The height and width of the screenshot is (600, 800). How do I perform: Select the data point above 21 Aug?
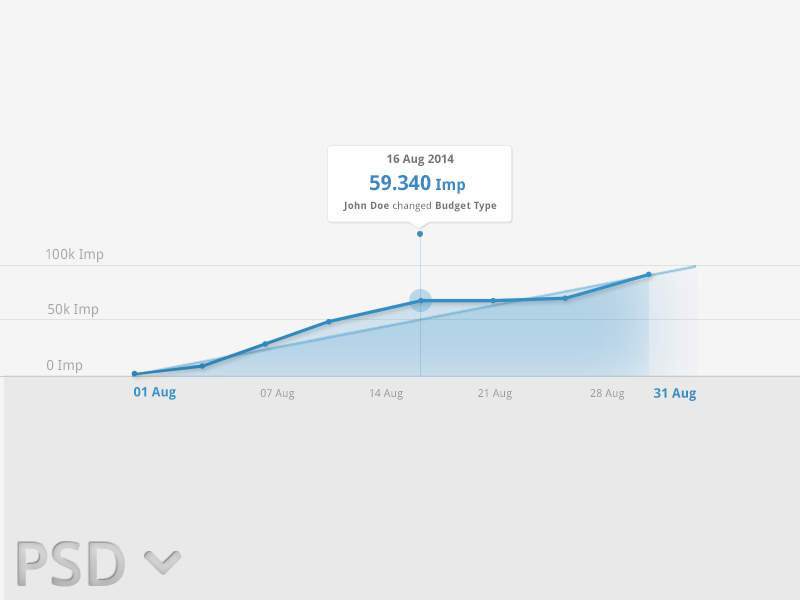pyautogui.click(x=493, y=300)
